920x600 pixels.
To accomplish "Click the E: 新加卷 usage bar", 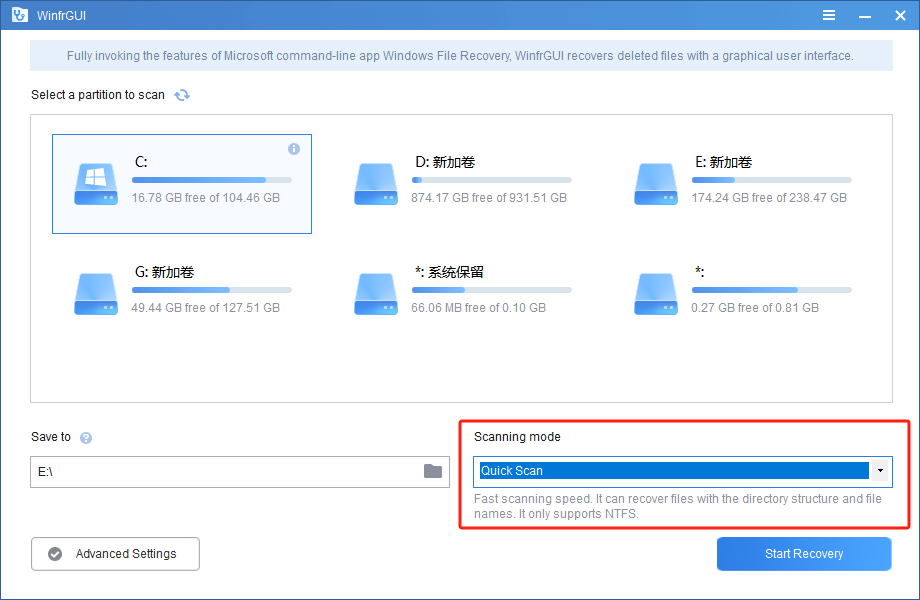I will [772, 180].
